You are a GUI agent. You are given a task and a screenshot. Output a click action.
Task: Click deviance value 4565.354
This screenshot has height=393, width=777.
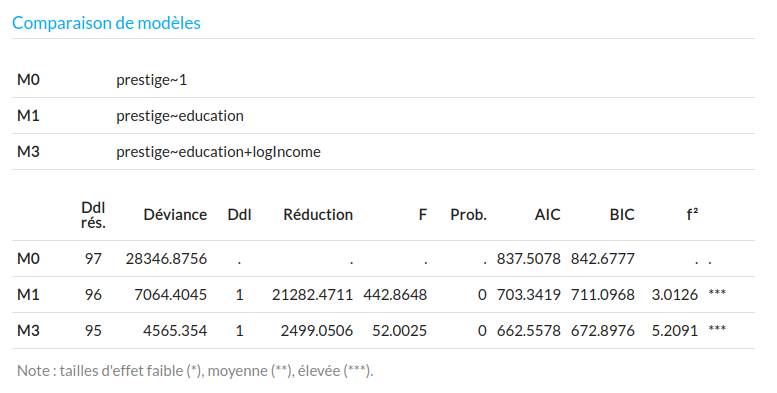pyautogui.click(x=175, y=331)
